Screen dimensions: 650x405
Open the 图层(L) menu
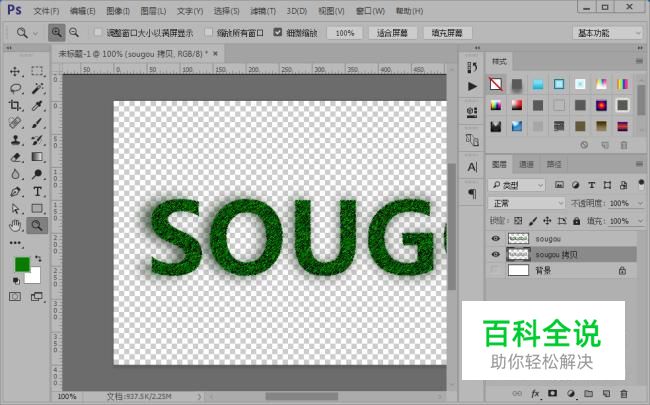153,11
